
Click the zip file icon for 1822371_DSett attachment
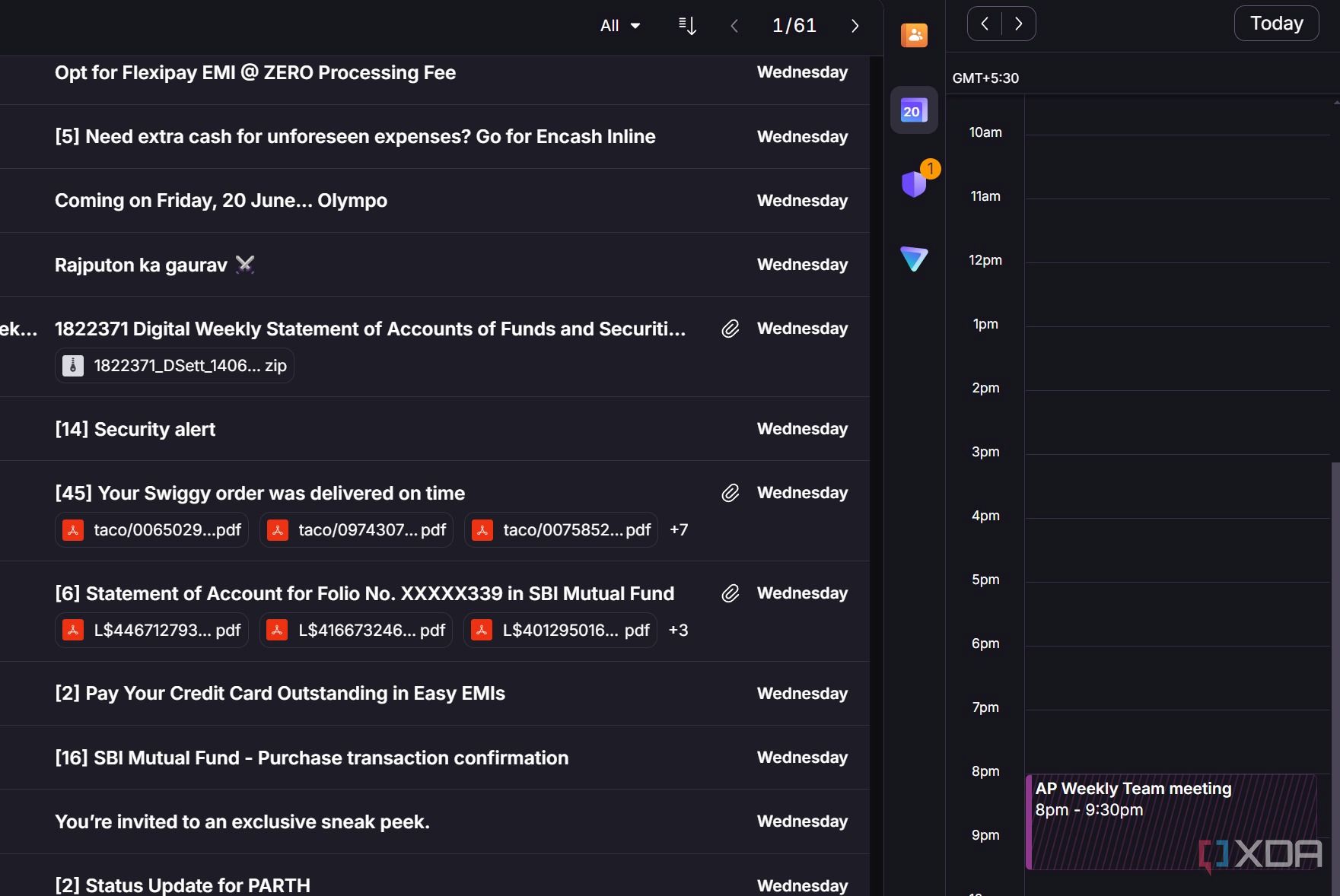coord(73,366)
